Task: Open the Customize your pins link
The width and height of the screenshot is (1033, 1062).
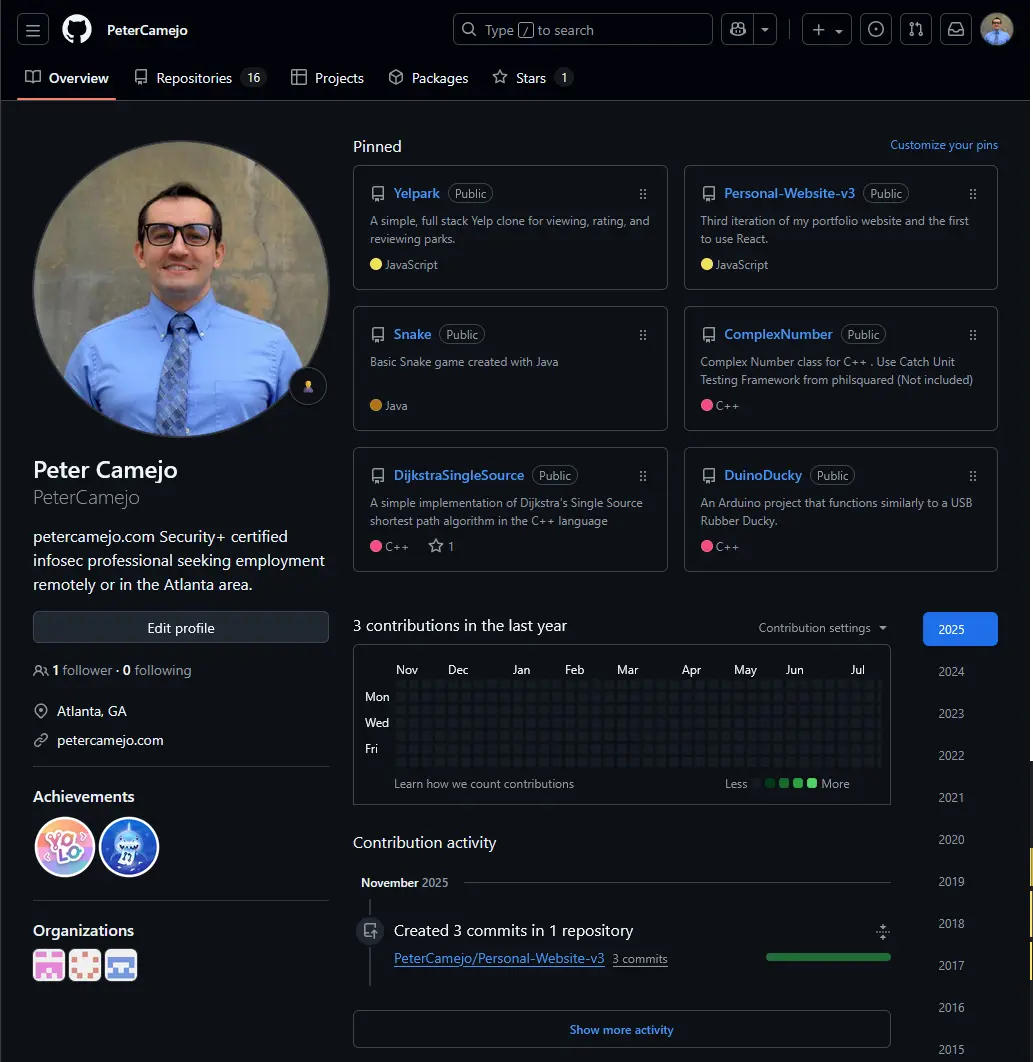Action: click(x=943, y=145)
